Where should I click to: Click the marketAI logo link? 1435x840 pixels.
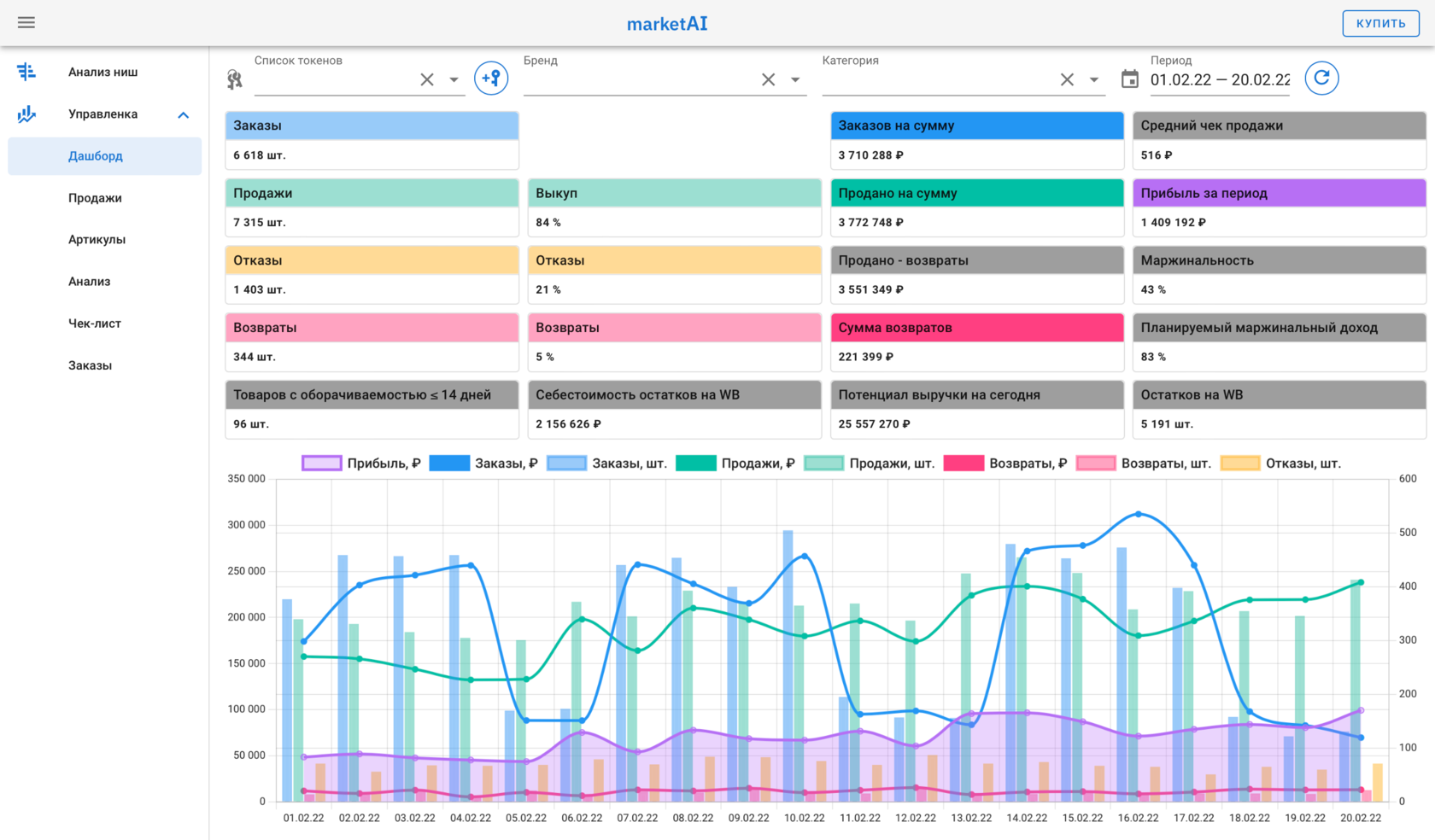pos(667,23)
